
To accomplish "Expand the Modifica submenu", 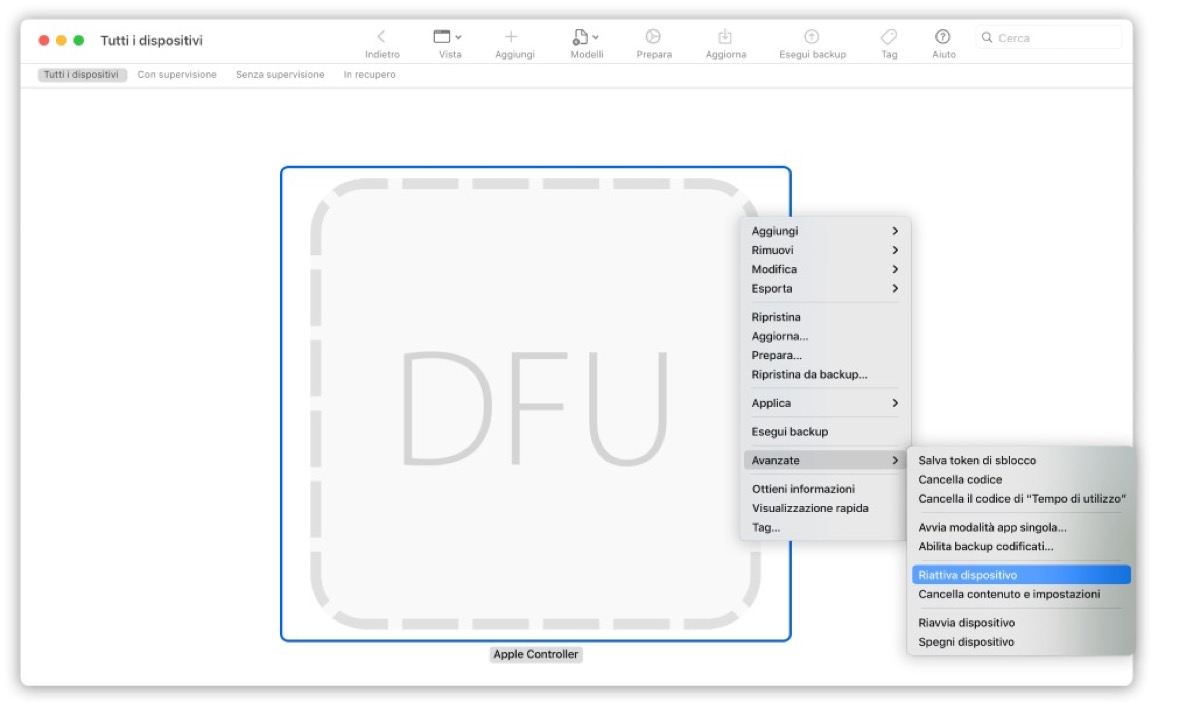I will tap(825, 269).
